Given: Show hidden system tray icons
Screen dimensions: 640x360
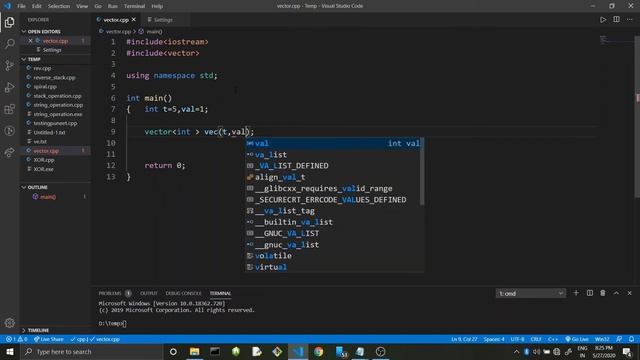Looking at the screenshot, I should tap(516, 351).
